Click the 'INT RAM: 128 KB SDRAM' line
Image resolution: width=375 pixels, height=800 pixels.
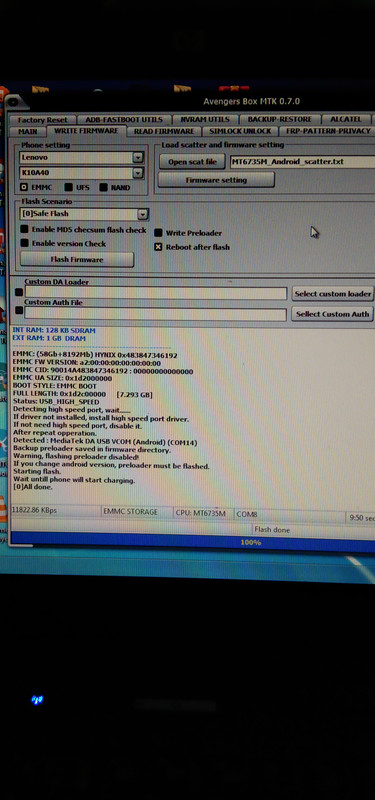[x=54, y=330]
